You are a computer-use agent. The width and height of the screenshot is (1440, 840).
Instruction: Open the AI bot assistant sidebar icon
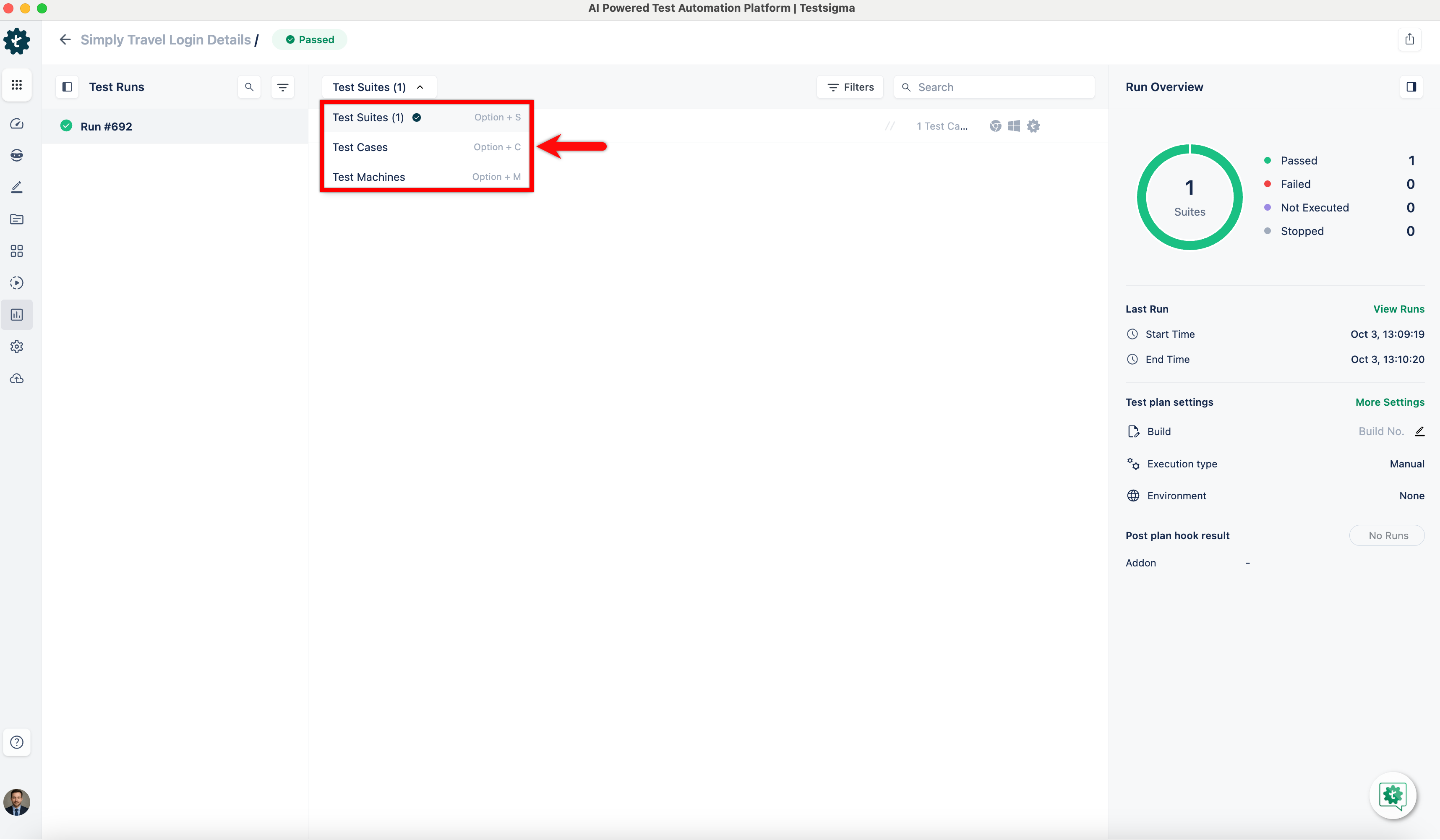click(x=16, y=155)
